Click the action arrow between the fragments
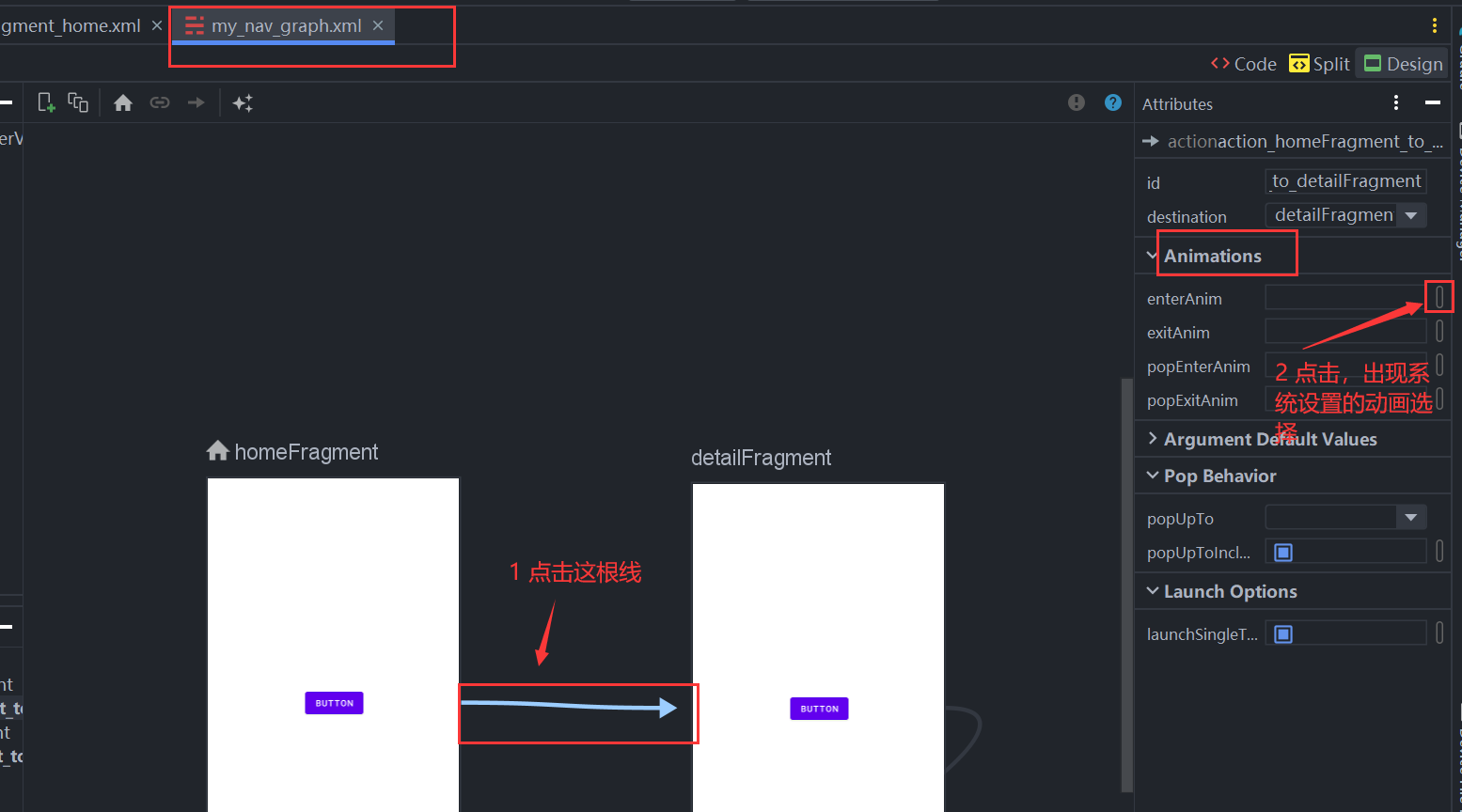Screen dimensions: 1462x812 [x=569, y=707]
